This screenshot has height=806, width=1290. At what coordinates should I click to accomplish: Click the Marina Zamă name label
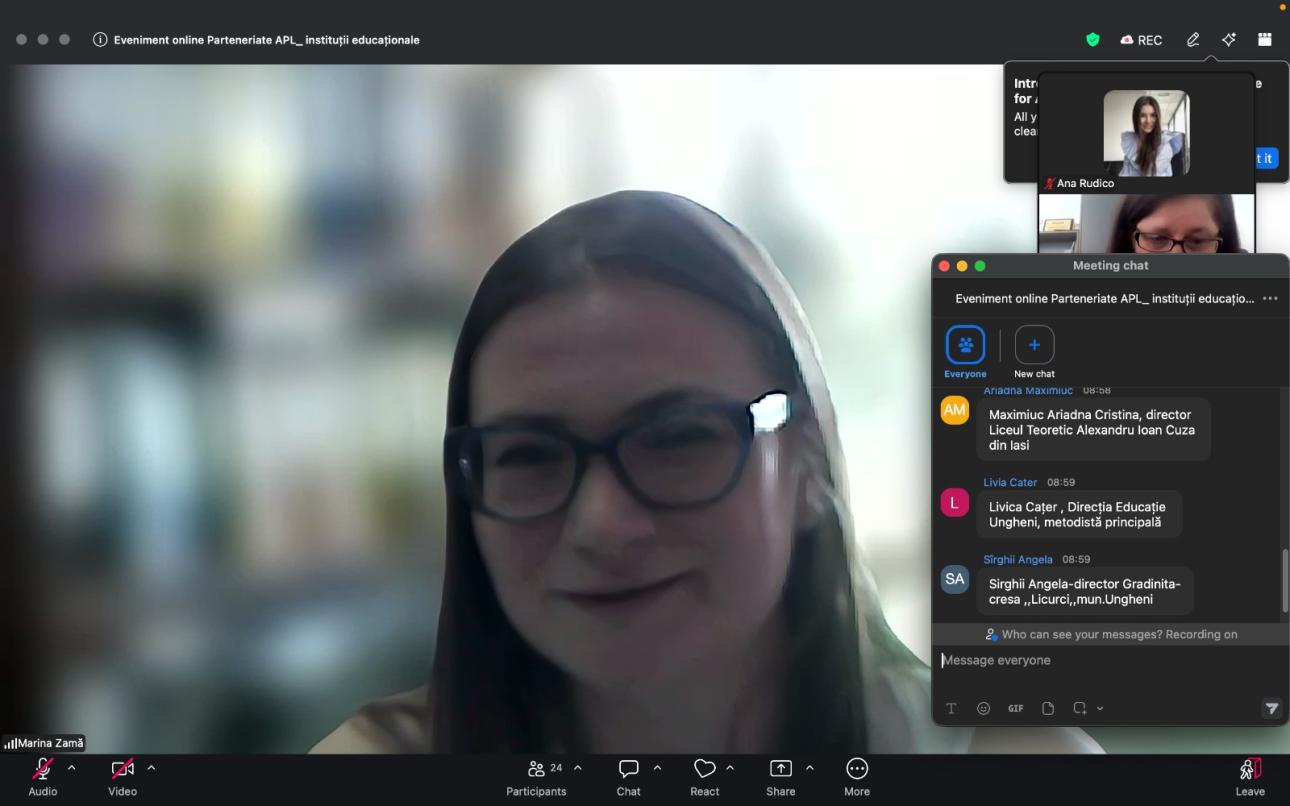coord(50,744)
